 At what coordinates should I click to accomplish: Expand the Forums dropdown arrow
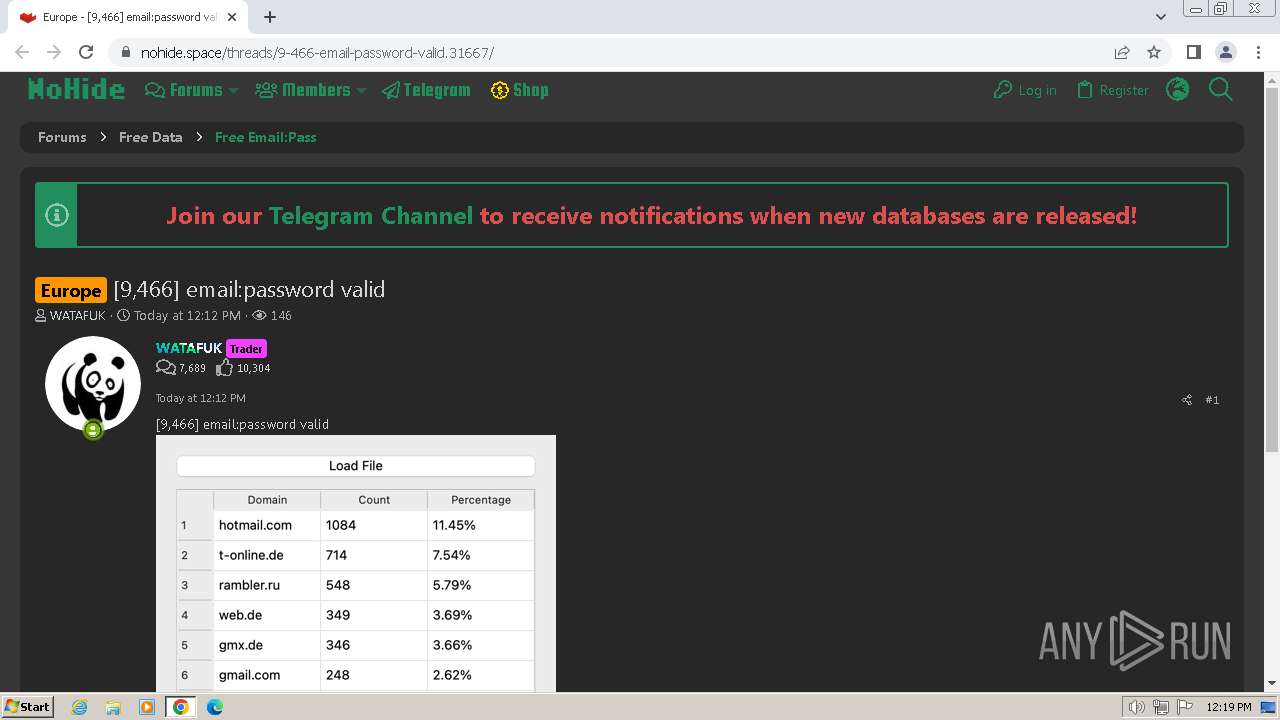pyautogui.click(x=233, y=90)
